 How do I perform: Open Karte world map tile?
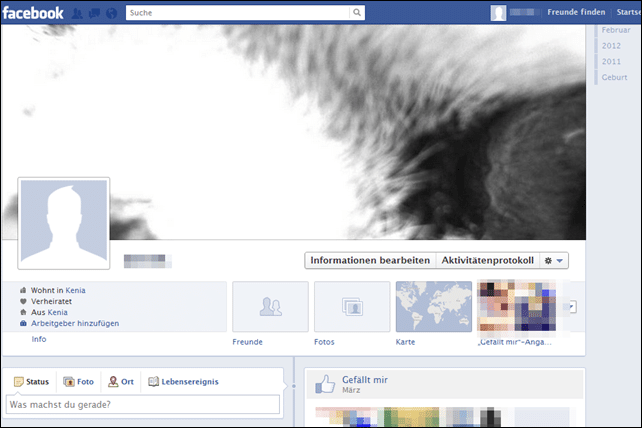tap(434, 306)
